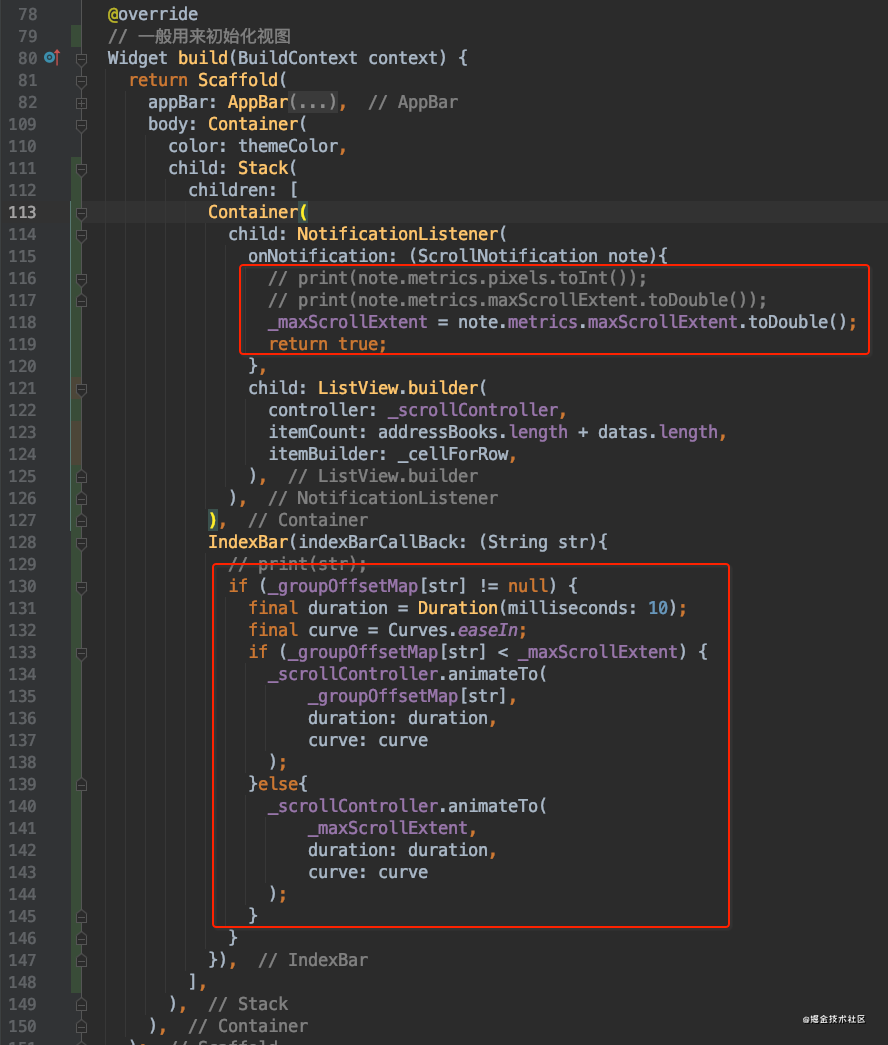Click the Chinese comment on line 79
The width and height of the screenshot is (888, 1045).
click(x=199, y=36)
